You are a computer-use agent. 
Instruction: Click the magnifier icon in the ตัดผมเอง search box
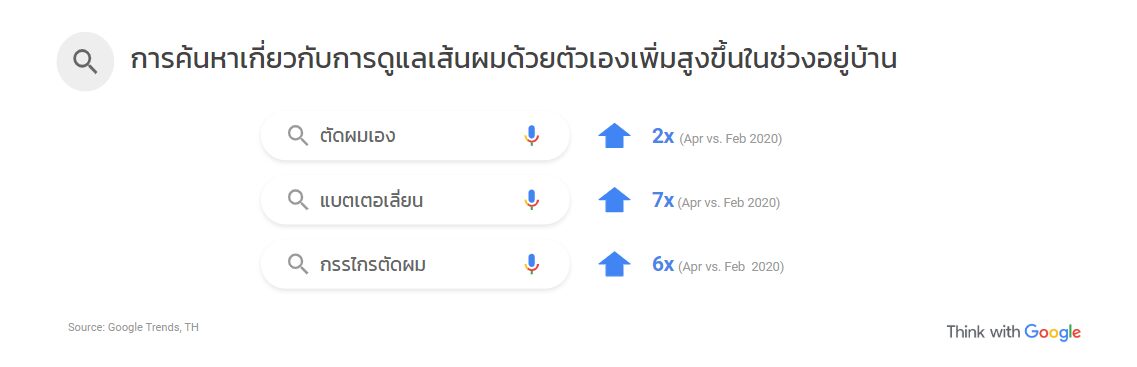298,136
